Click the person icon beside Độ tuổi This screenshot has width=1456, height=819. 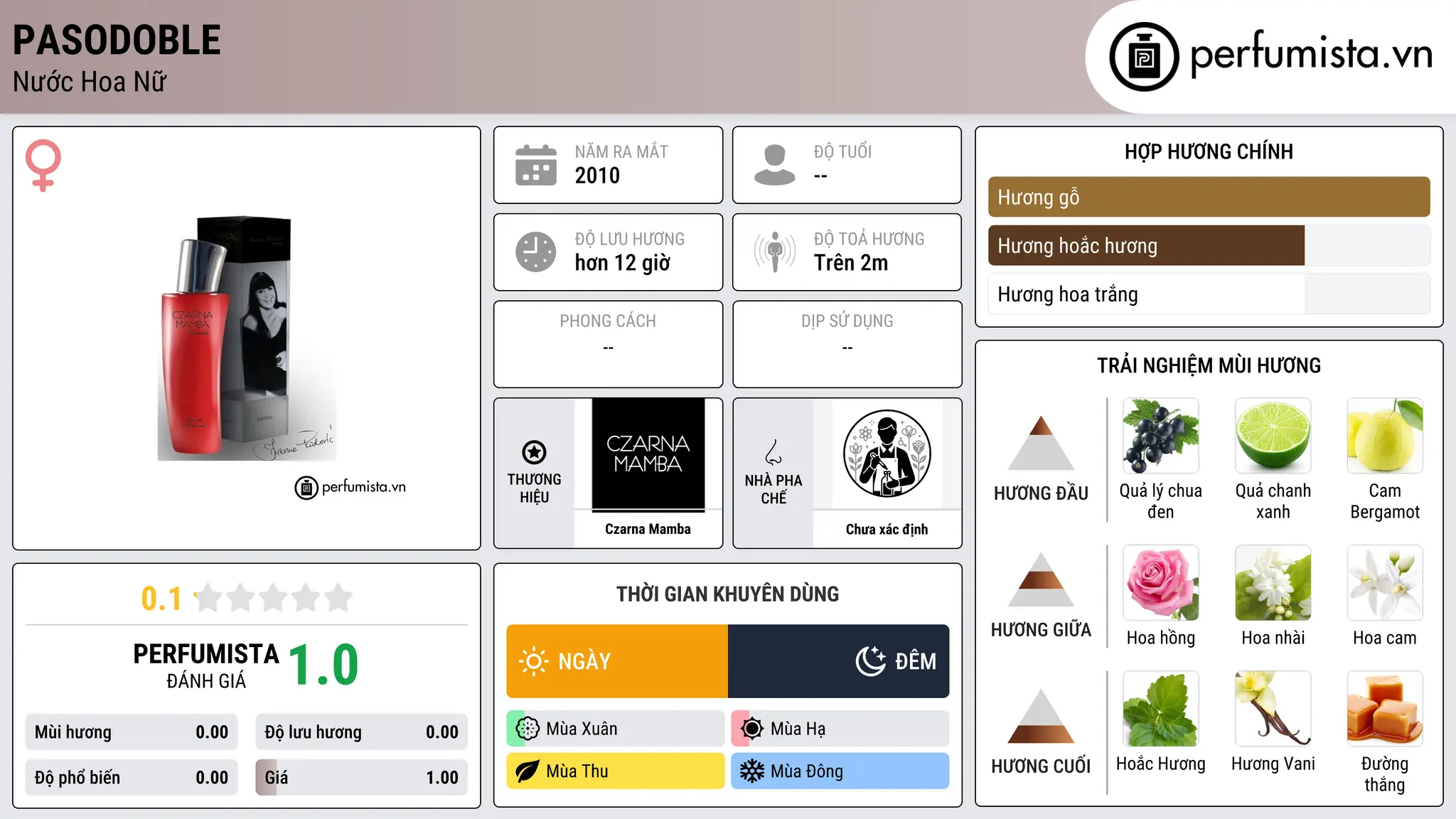point(775,165)
